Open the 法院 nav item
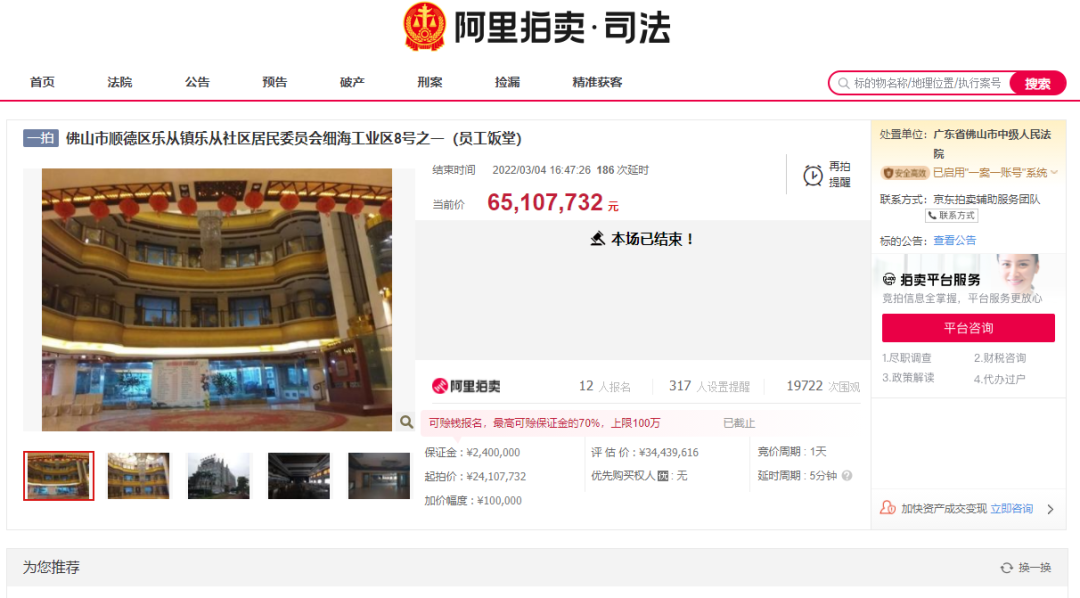 click(119, 82)
